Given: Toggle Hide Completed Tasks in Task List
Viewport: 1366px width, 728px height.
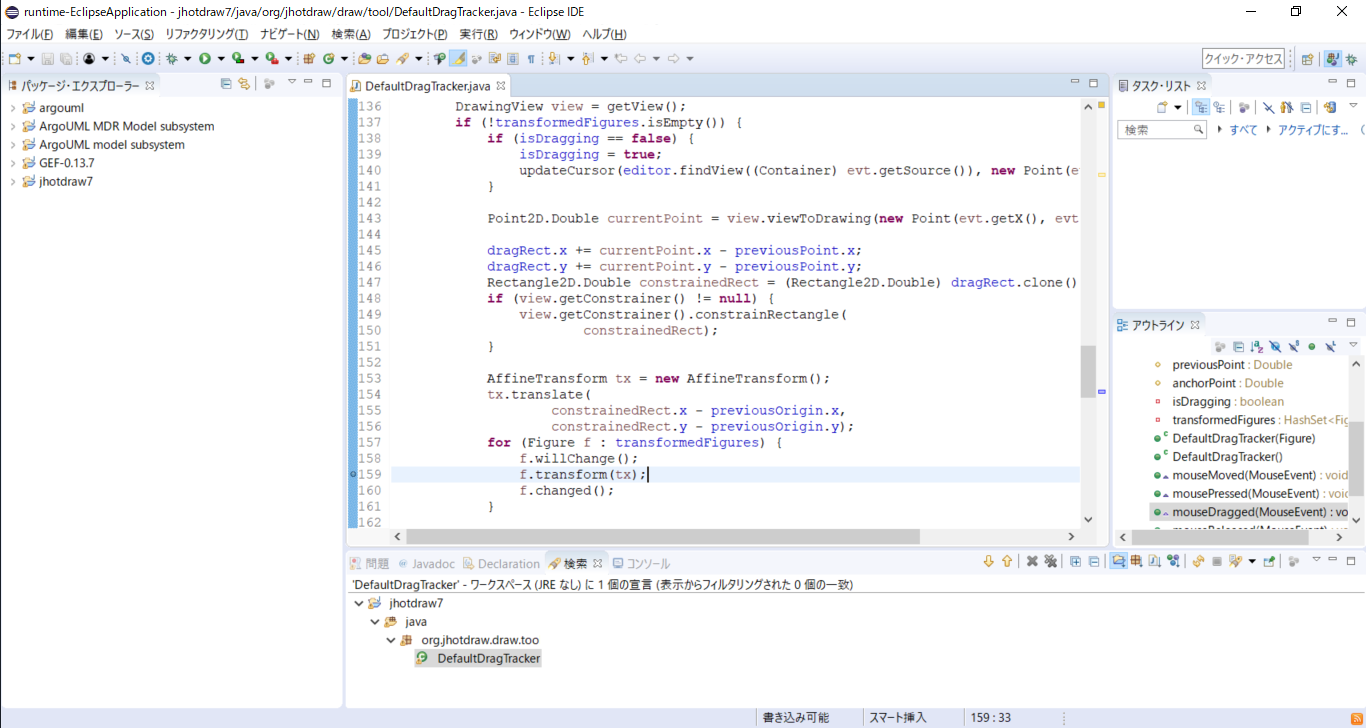Looking at the screenshot, I should point(1269,107).
